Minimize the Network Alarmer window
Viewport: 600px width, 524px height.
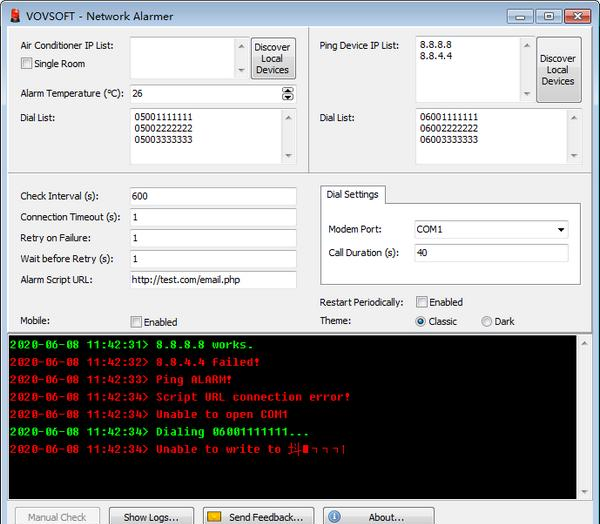coord(521,15)
